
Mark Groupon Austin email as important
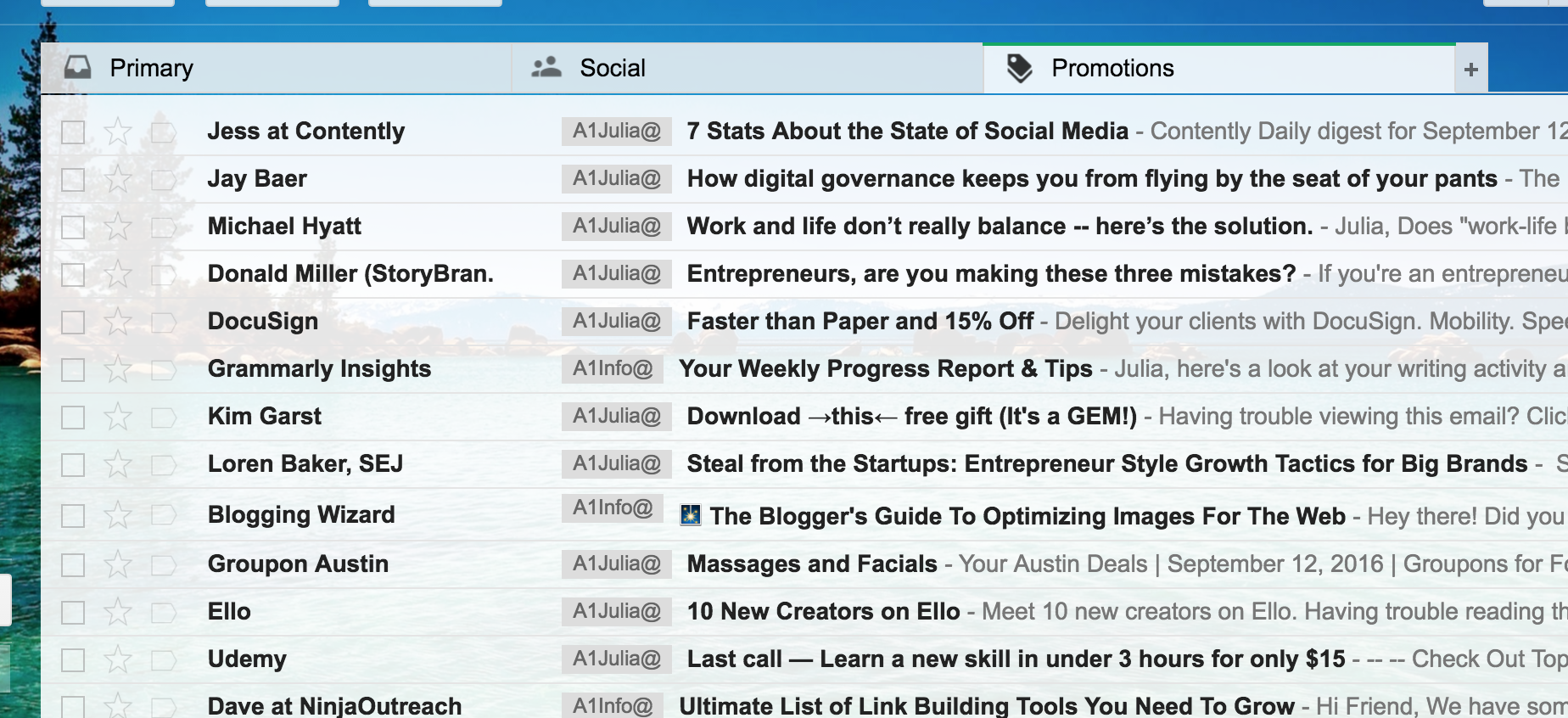[x=163, y=565]
